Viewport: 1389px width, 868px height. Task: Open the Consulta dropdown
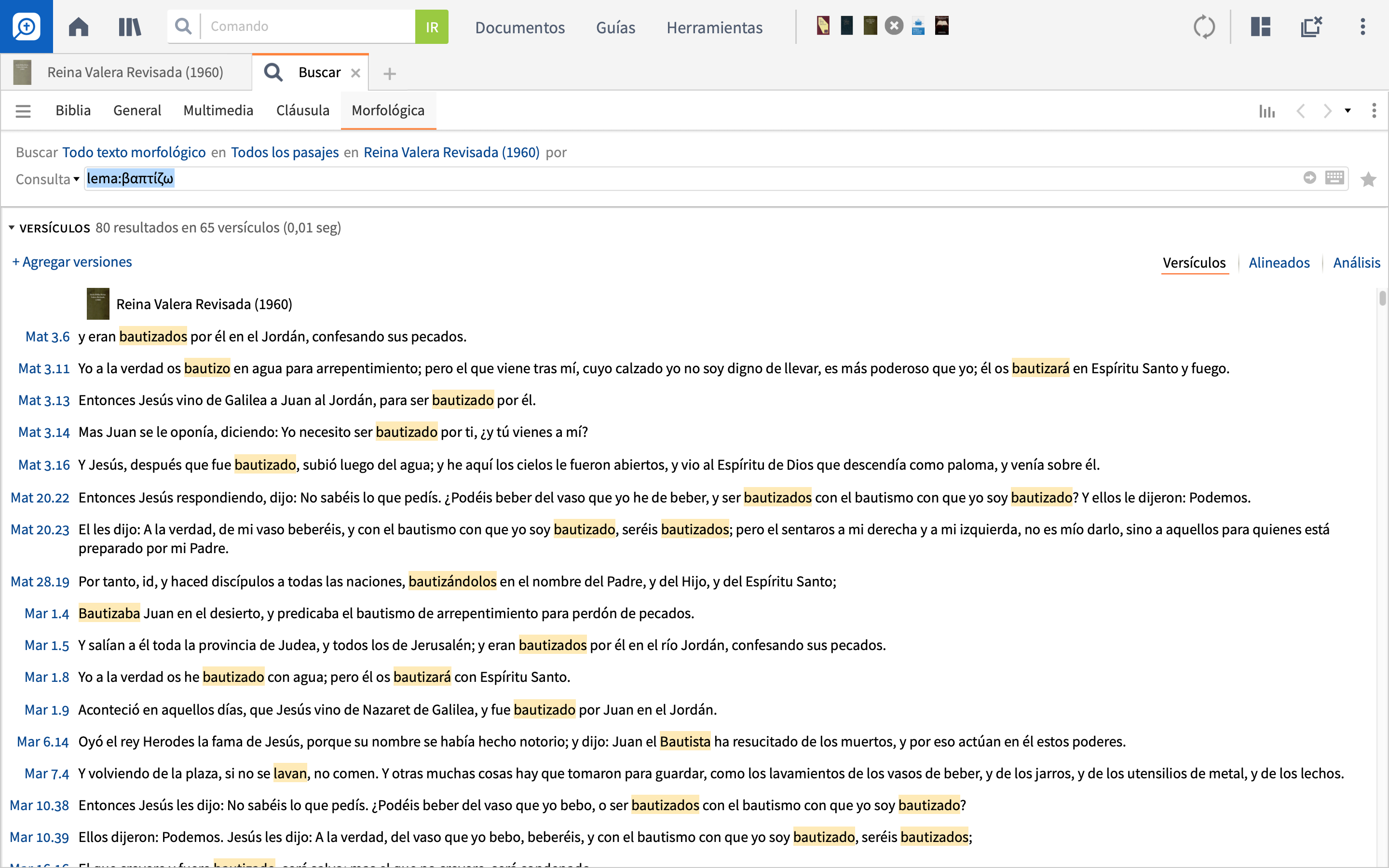(x=47, y=179)
